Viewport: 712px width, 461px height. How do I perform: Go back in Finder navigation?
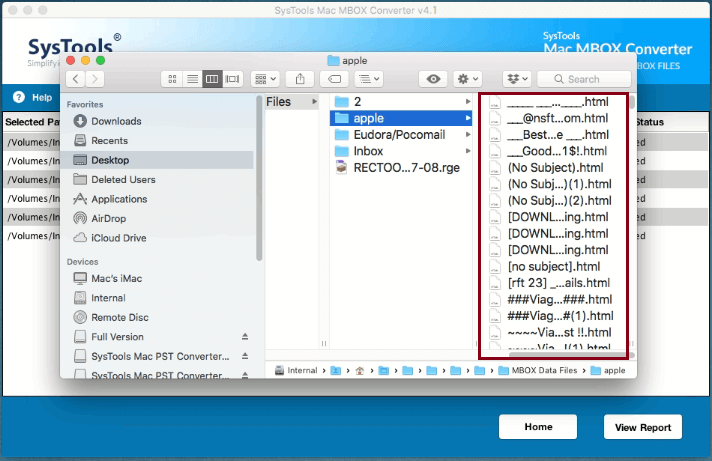(75, 79)
